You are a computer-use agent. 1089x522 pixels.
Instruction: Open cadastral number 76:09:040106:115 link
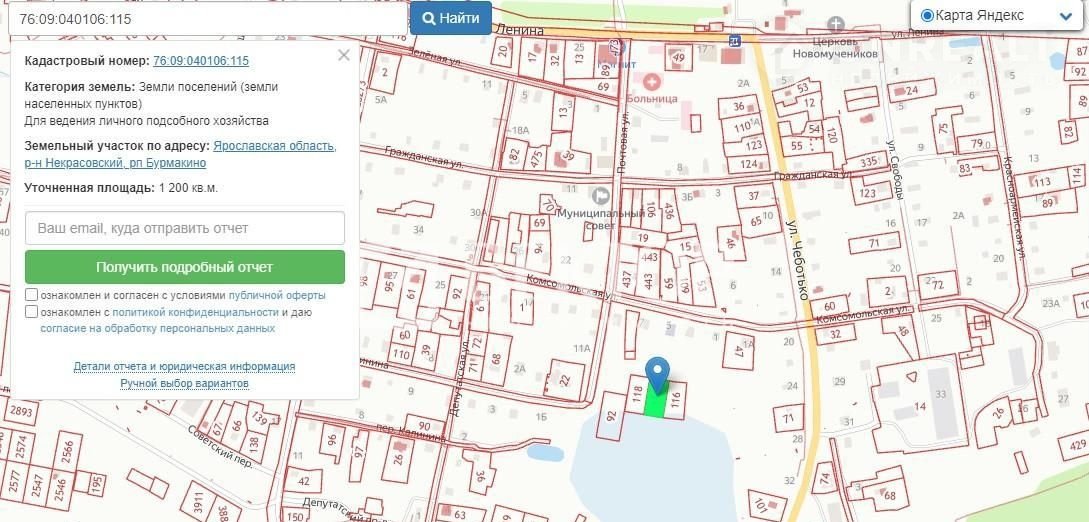tap(201, 61)
